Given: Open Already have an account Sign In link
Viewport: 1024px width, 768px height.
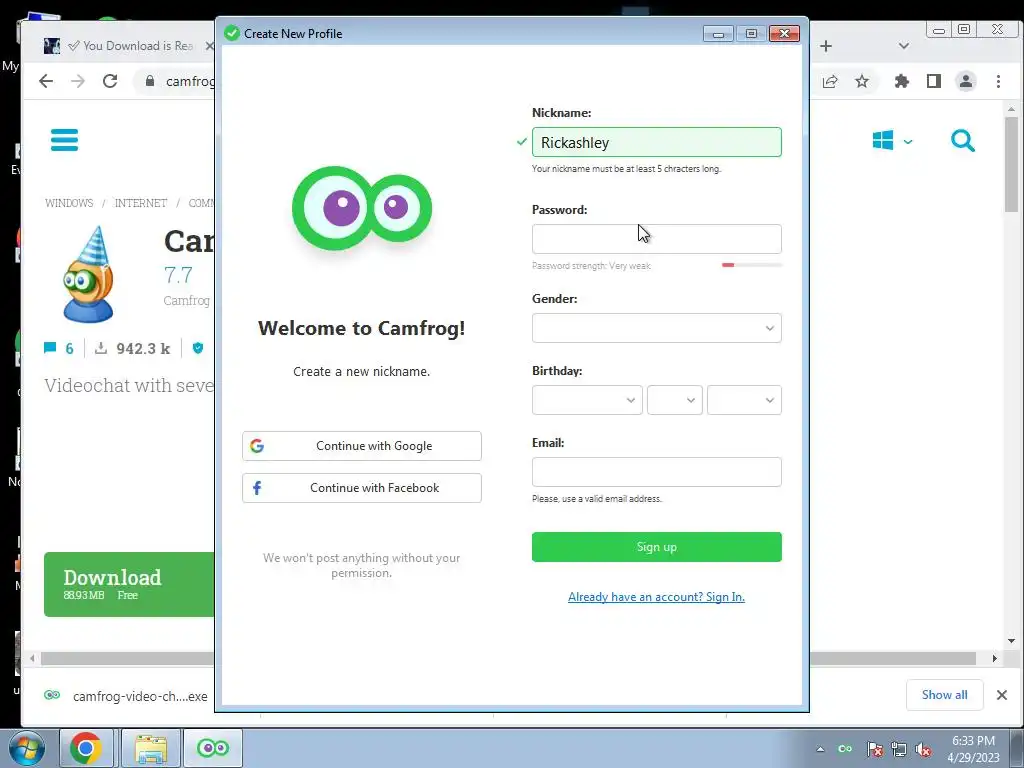Looking at the screenshot, I should click(656, 597).
